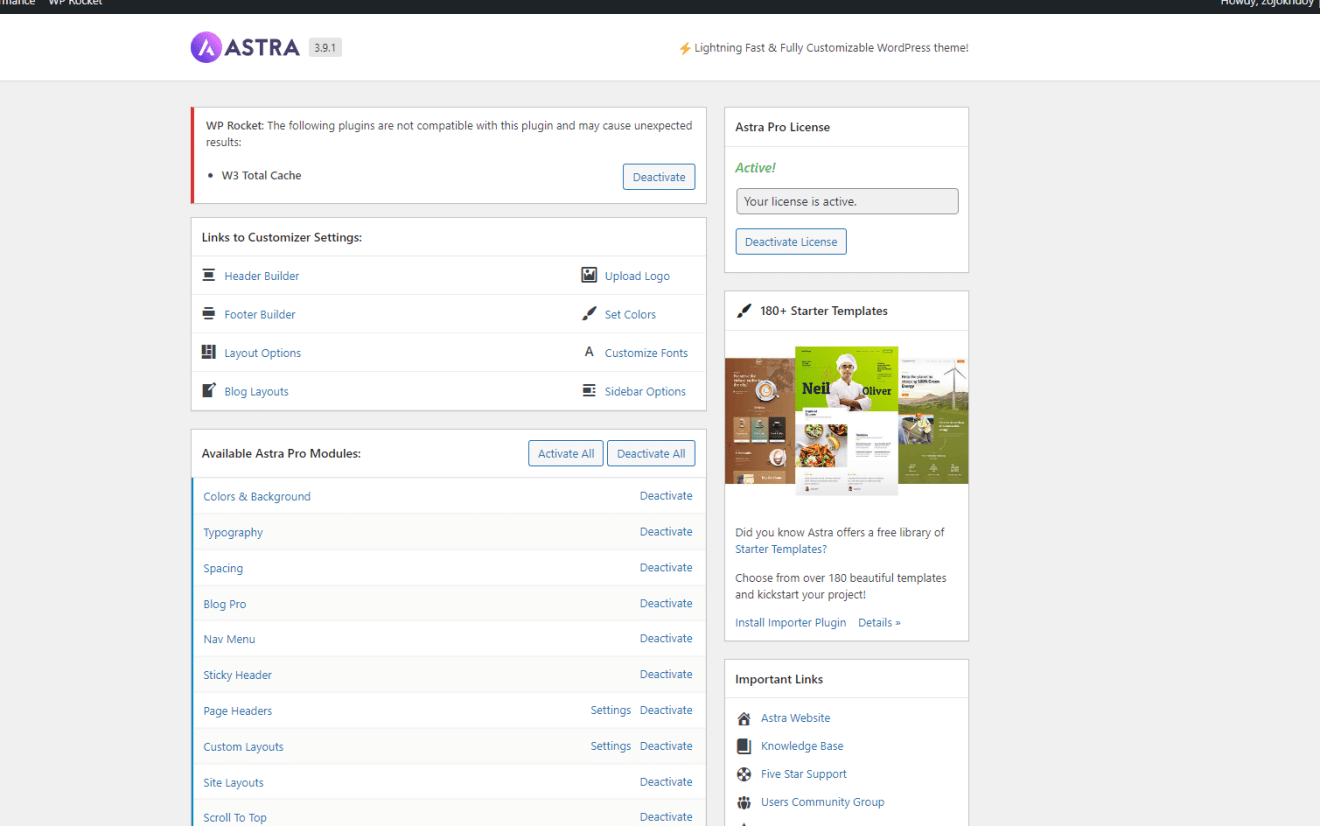Click the Astra Website home icon
The image size is (1320, 826).
click(x=744, y=718)
